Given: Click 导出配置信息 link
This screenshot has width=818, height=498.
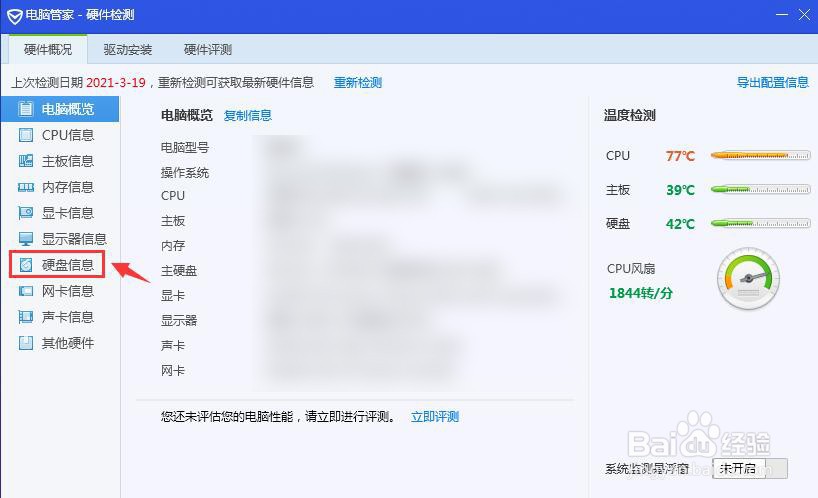Looking at the screenshot, I should pyautogui.click(x=773, y=82).
